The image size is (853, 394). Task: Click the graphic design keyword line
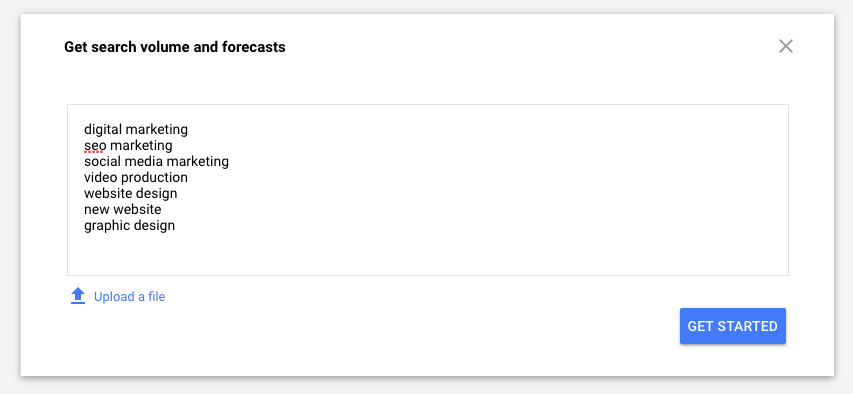point(129,225)
